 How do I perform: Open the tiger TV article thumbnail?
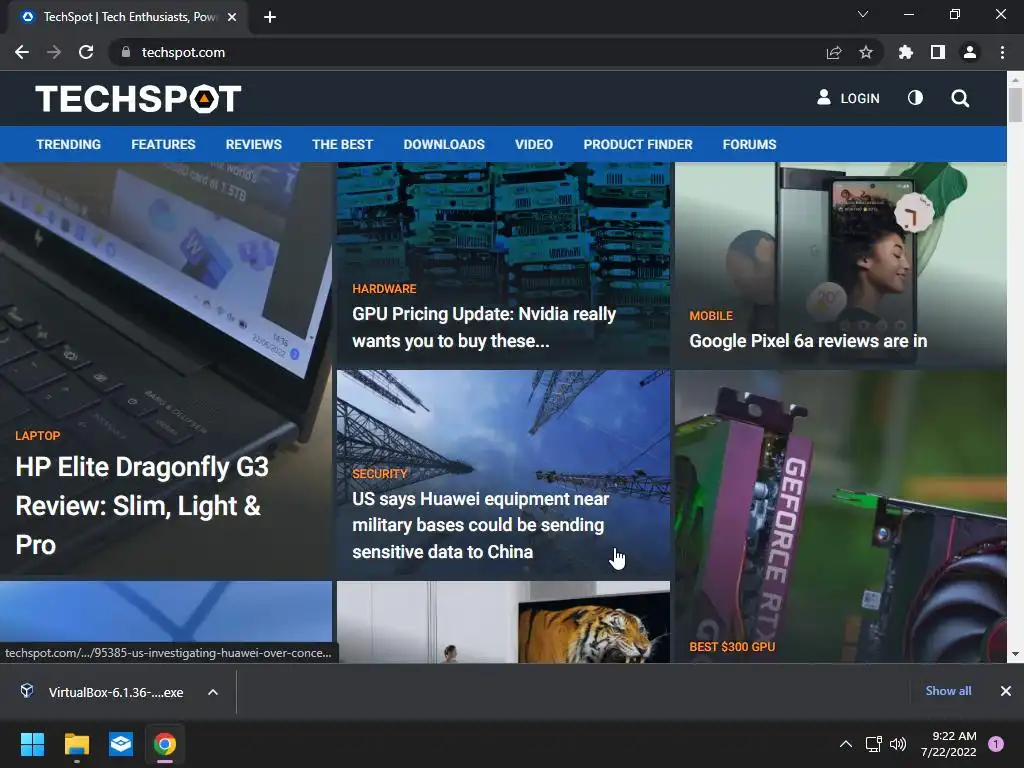[x=503, y=622]
